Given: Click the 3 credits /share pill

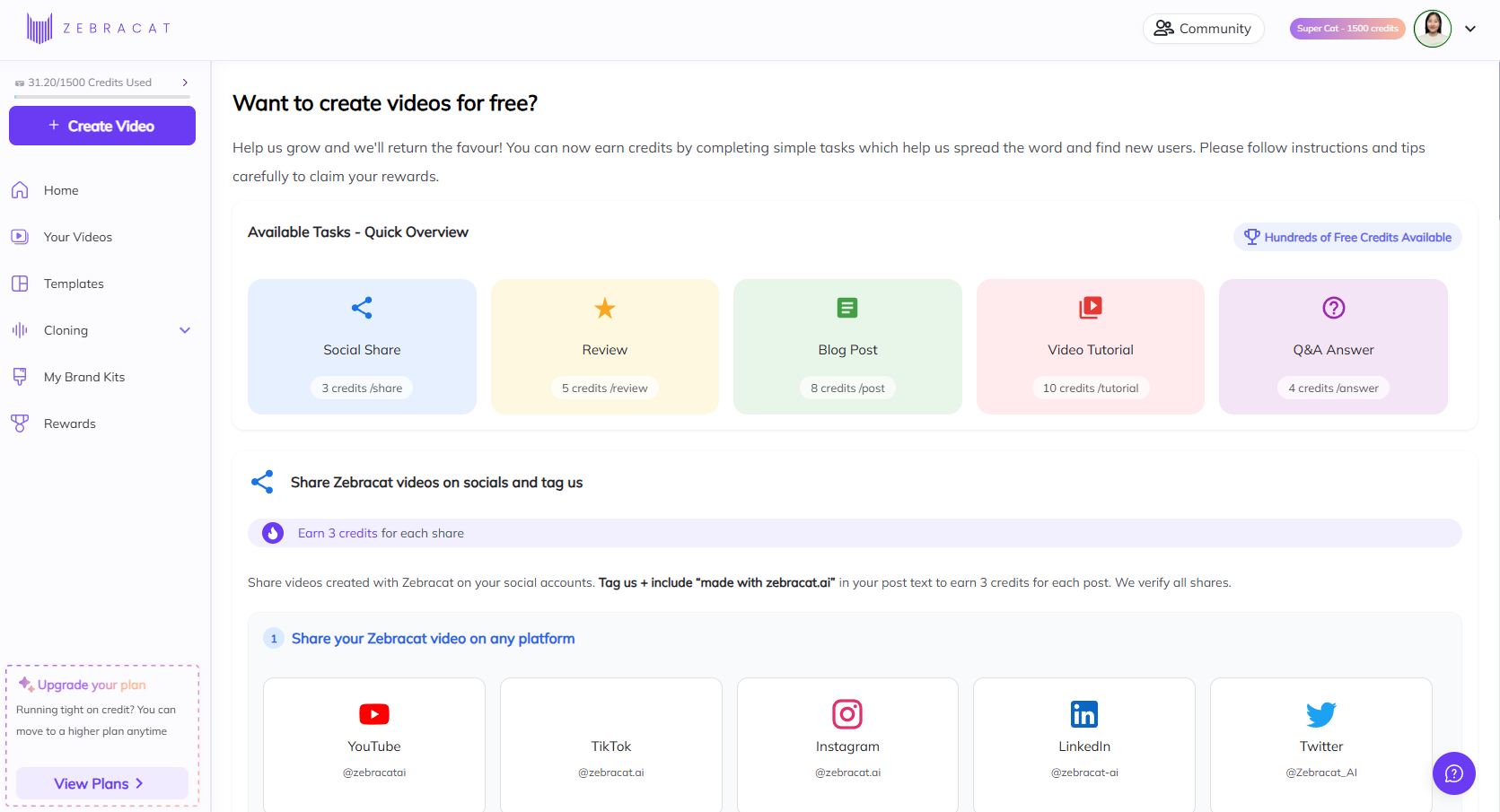Looking at the screenshot, I should (x=362, y=388).
